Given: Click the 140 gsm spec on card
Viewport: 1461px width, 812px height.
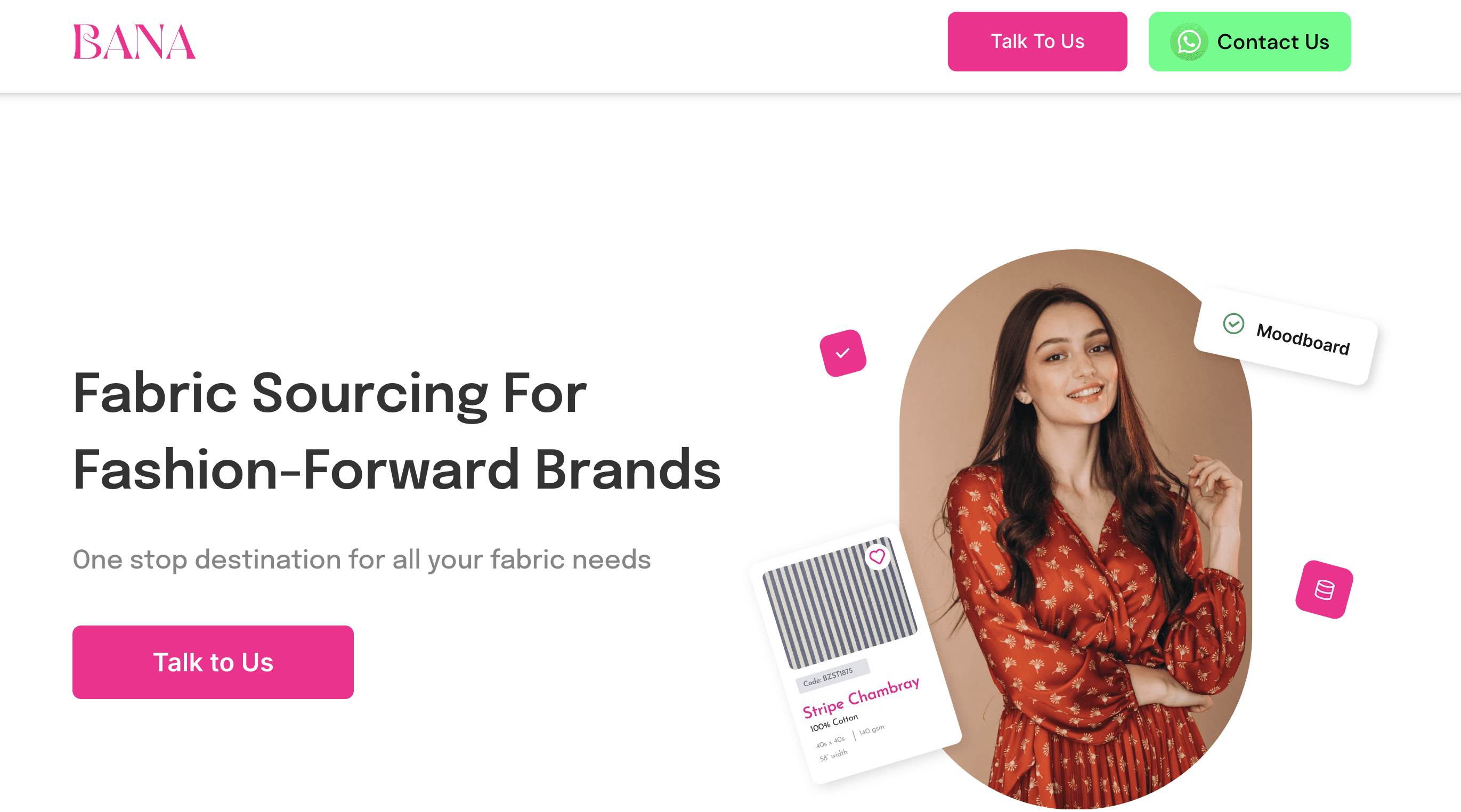Looking at the screenshot, I should pyautogui.click(x=871, y=730).
